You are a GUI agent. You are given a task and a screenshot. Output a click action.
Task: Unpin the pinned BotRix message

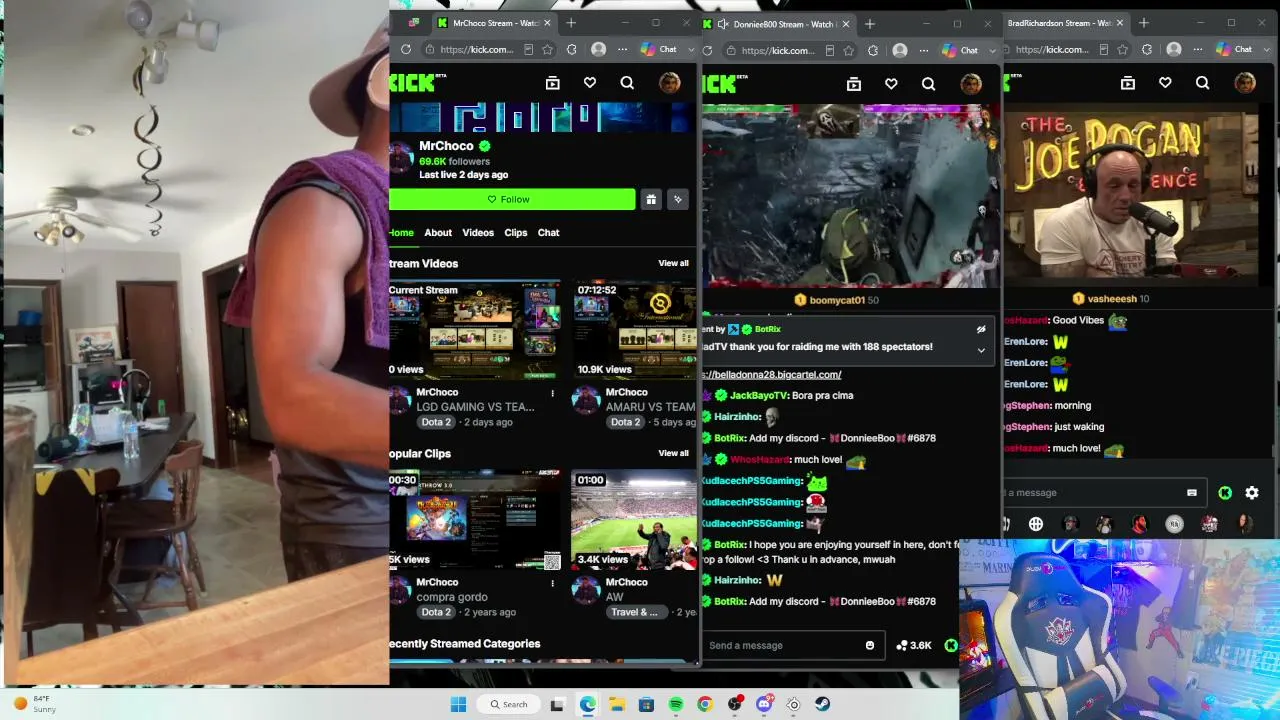(x=981, y=329)
